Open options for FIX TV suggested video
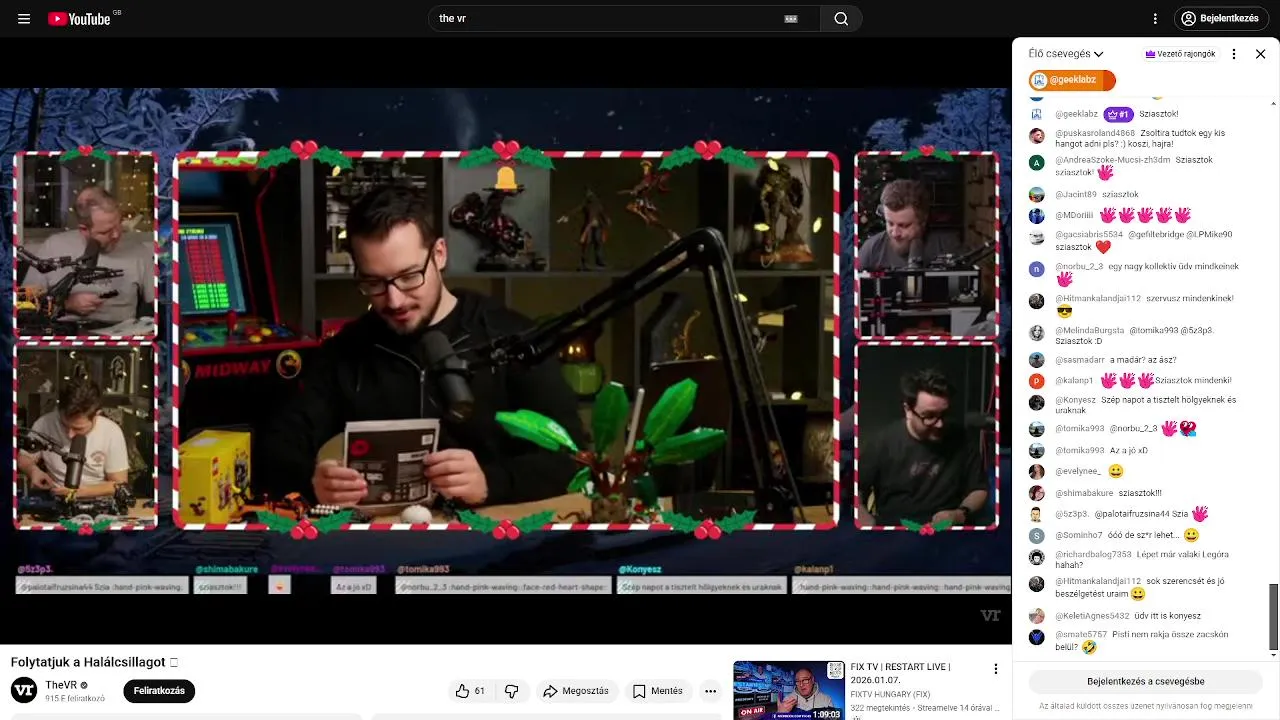This screenshot has height=720, width=1280. click(x=995, y=669)
